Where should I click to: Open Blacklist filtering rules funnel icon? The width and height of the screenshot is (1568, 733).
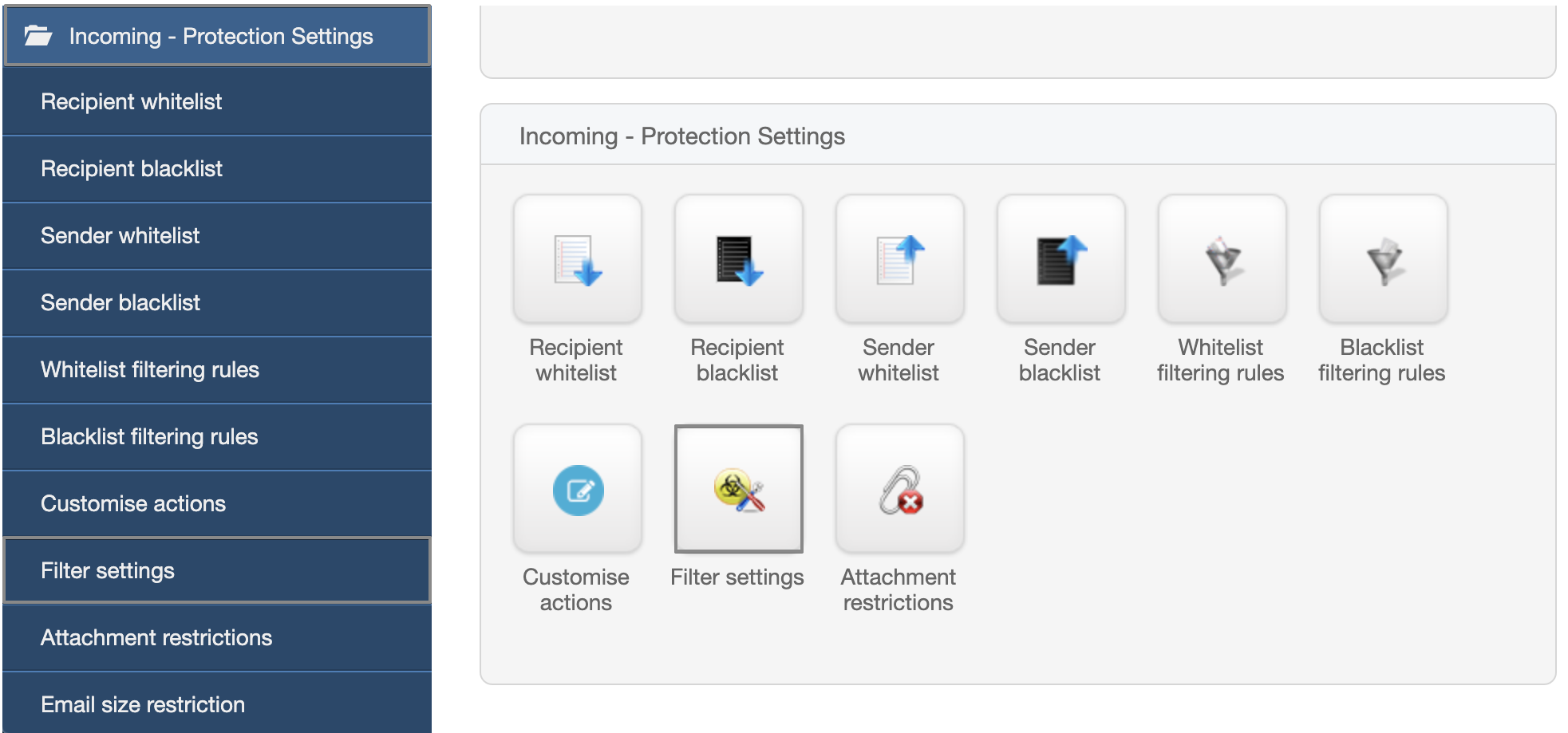point(1384,259)
